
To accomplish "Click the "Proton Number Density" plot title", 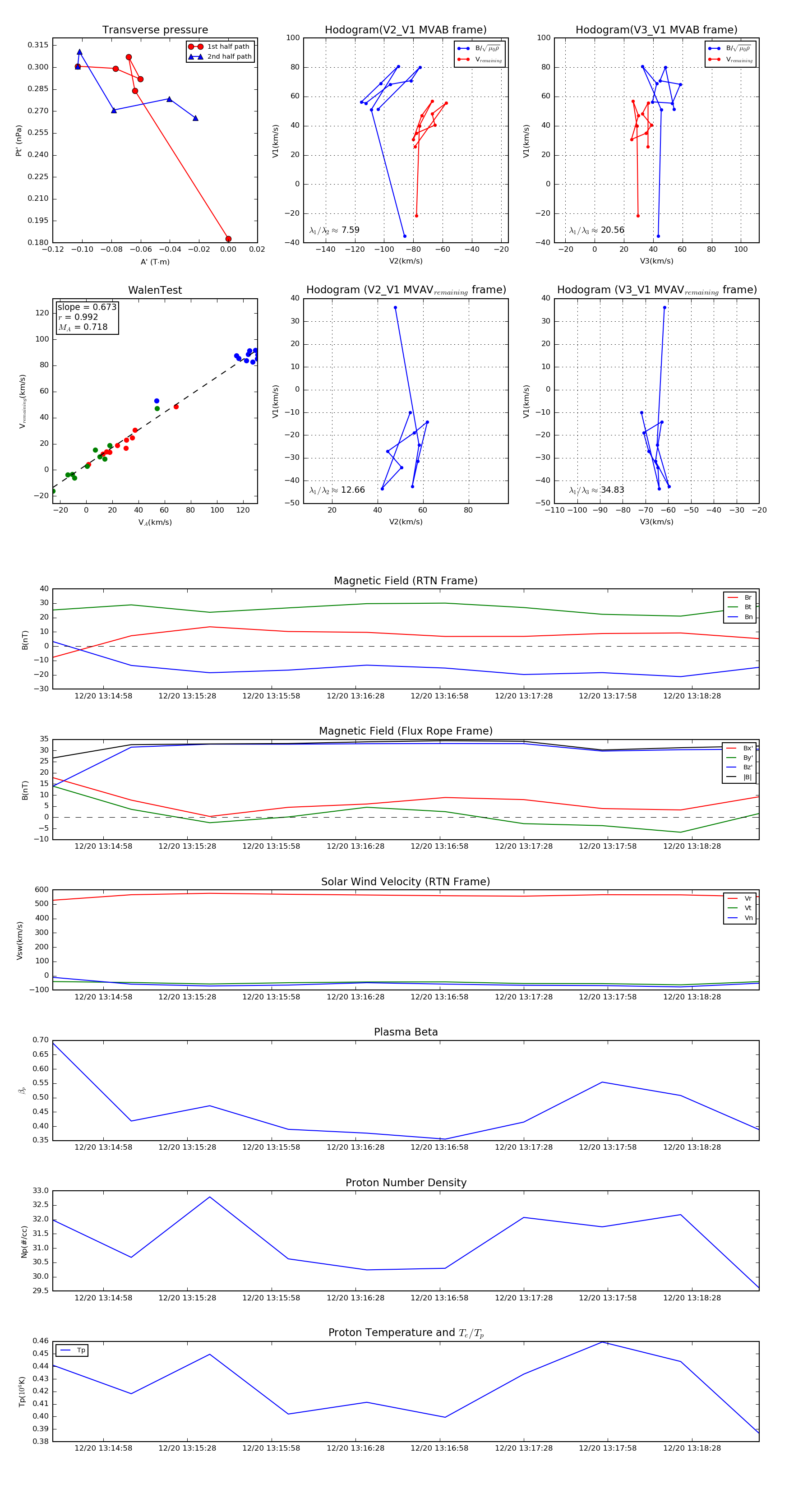I will pyautogui.click(x=406, y=1183).
